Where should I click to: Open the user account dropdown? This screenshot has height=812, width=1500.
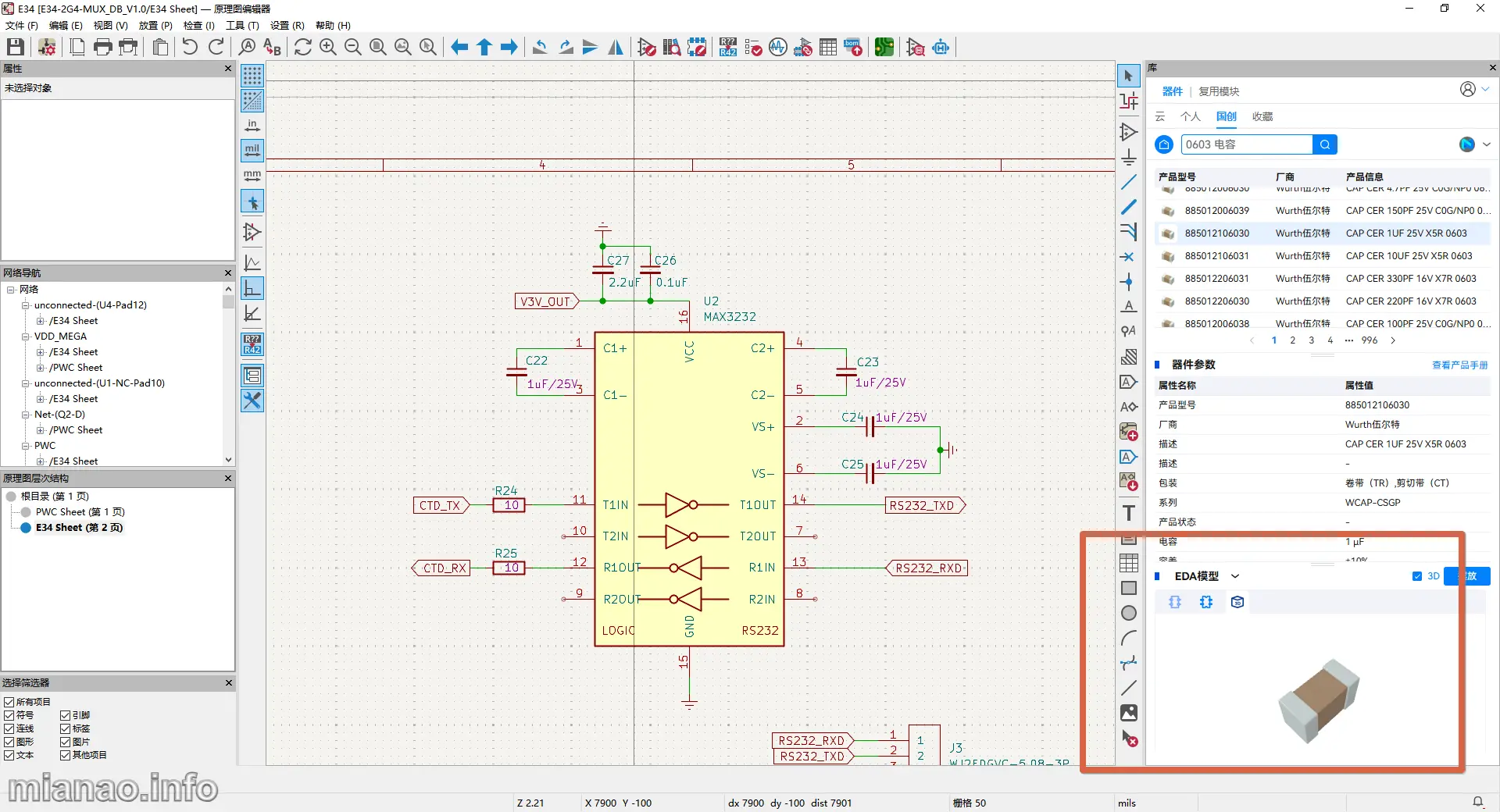1474,90
